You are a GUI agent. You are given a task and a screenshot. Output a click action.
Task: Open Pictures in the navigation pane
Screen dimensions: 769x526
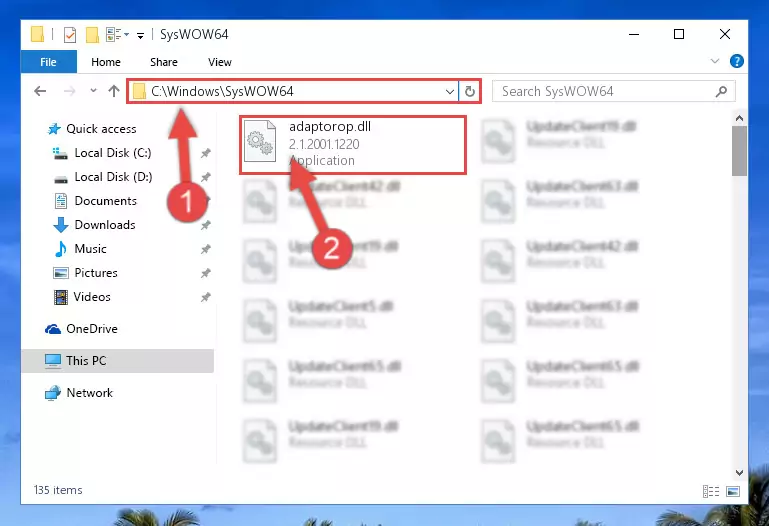click(96, 273)
